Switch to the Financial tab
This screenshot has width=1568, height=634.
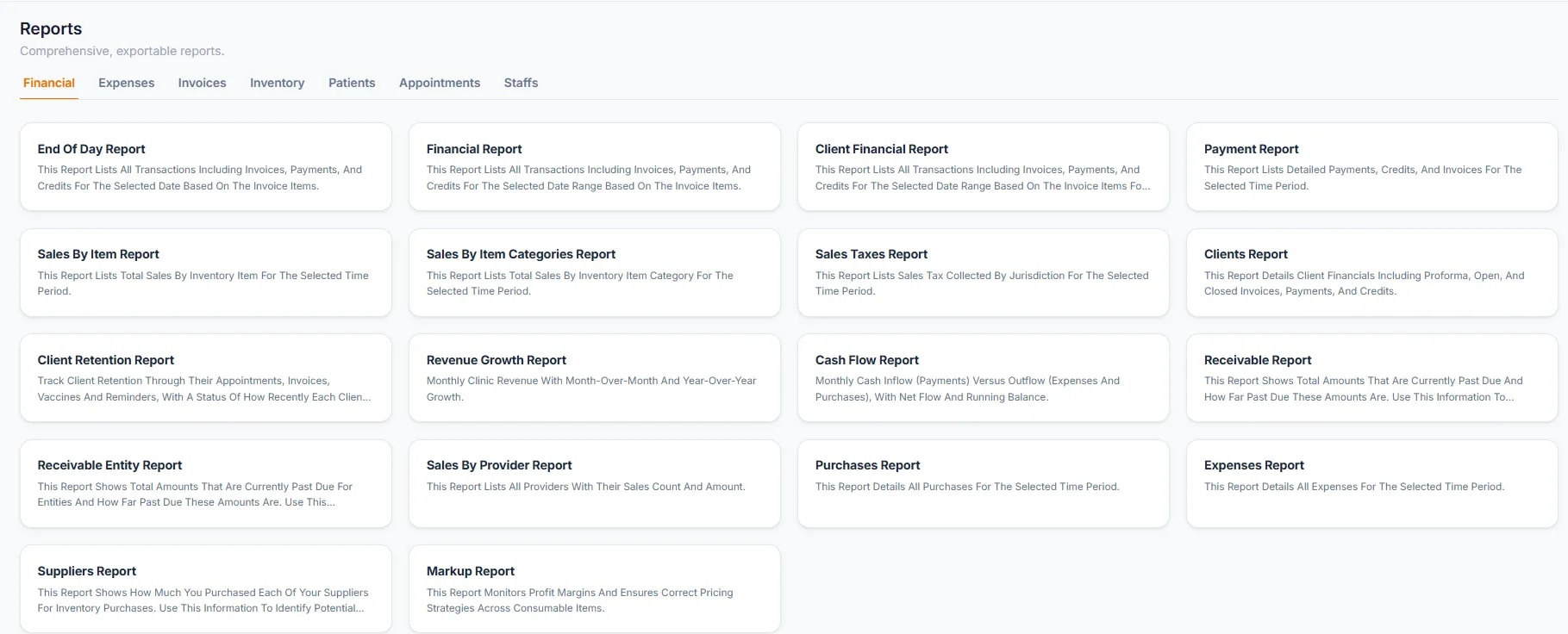(49, 83)
